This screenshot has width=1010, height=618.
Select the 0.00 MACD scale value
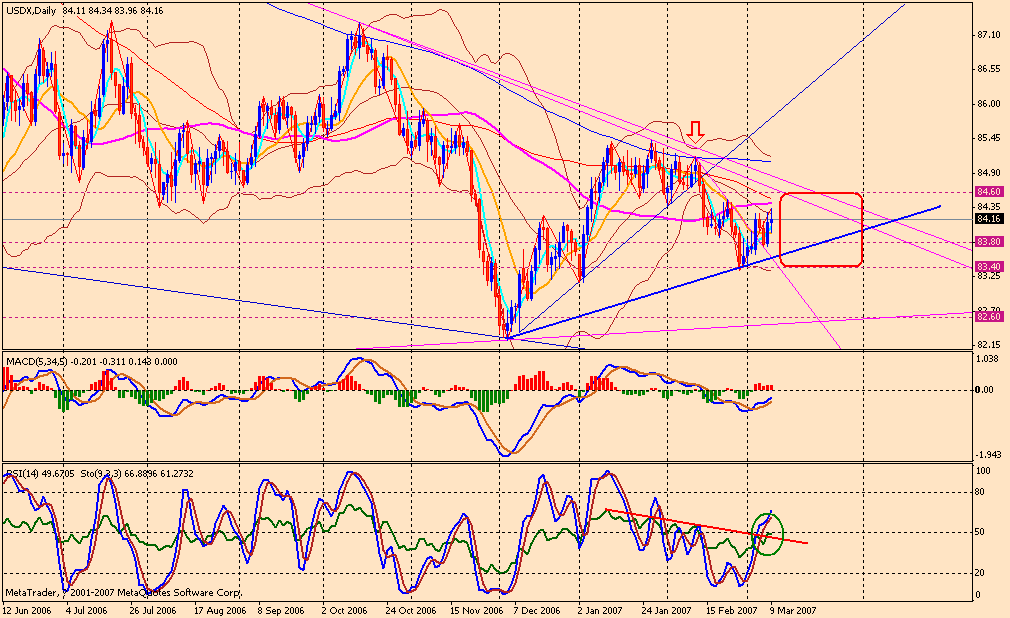986,389
